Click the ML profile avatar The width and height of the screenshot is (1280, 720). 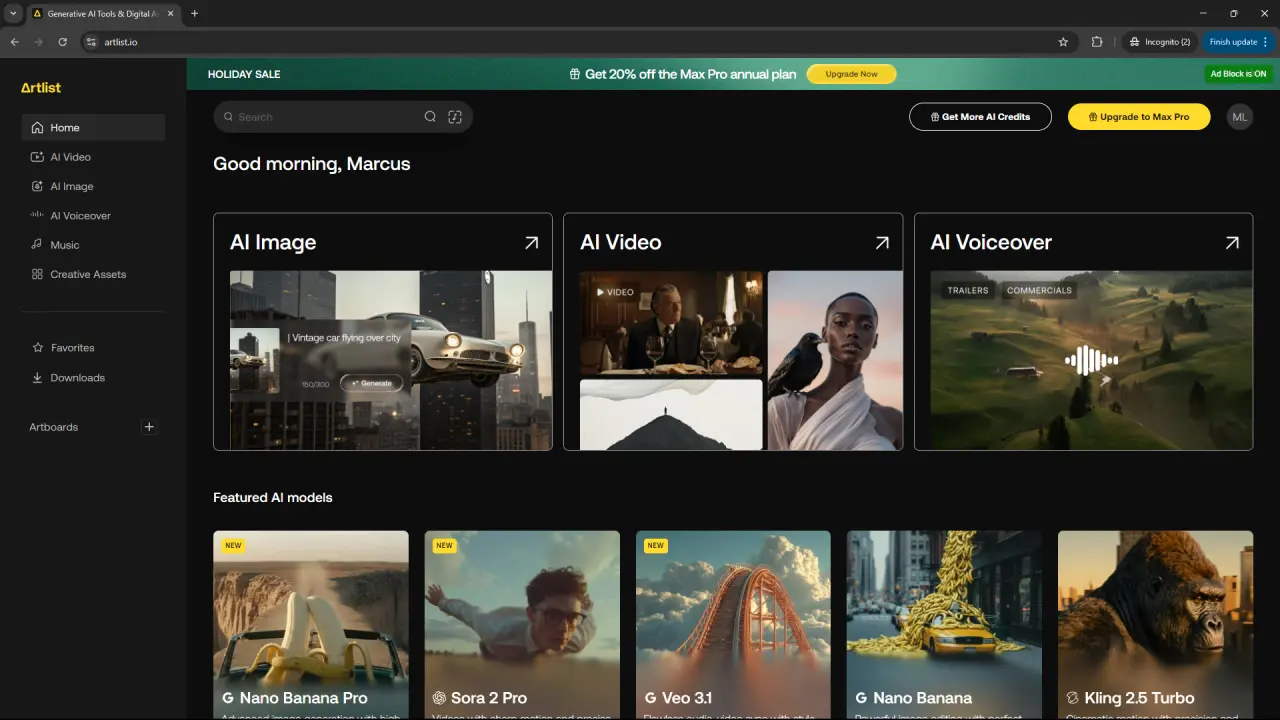pyautogui.click(x=1240, y=117)
